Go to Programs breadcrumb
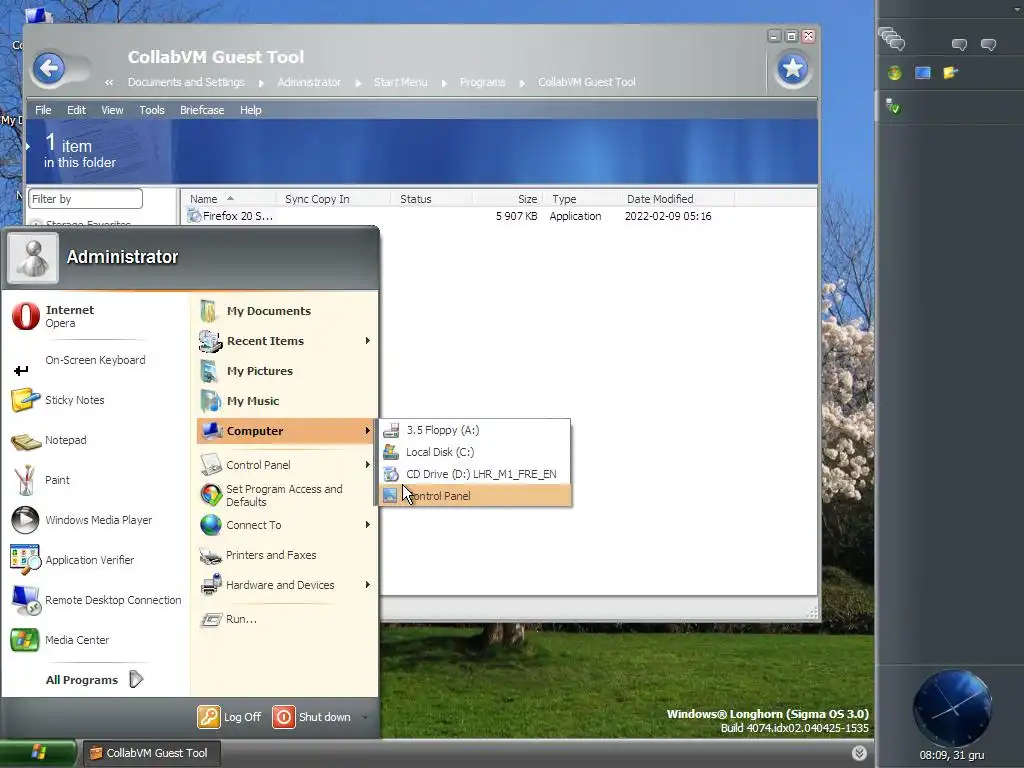Viewport: 1024px width, 768px height. (x=483, y=82)
